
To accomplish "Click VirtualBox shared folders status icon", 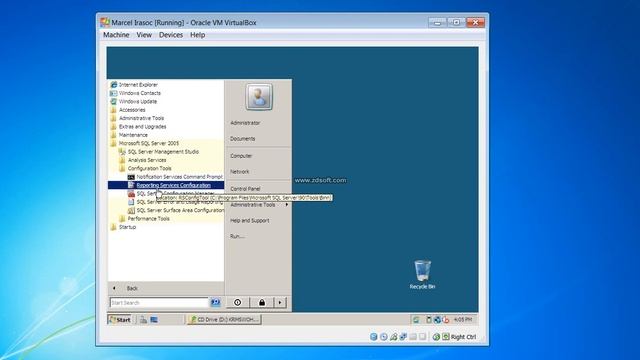I will pos(413,337).
